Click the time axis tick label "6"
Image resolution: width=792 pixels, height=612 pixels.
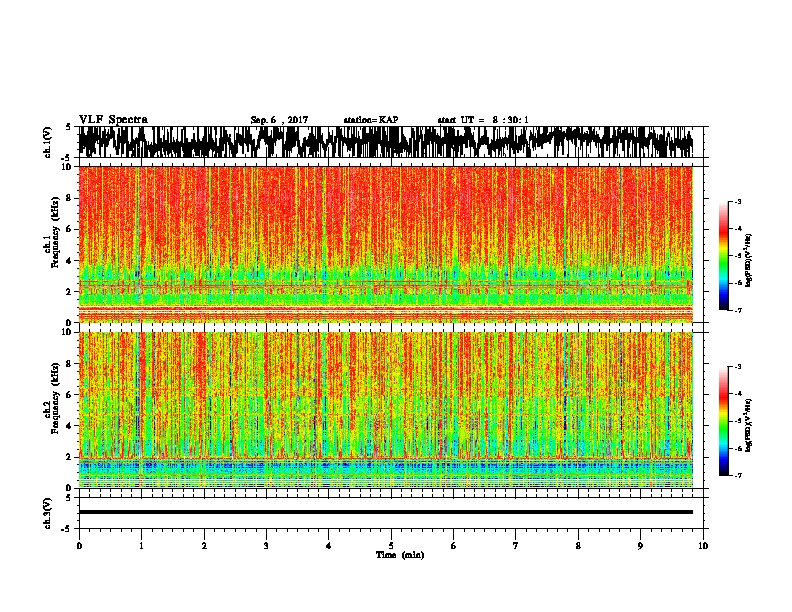click(x=454, y=546)
